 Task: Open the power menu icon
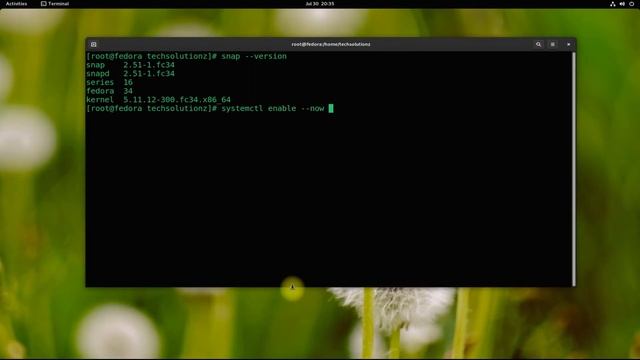pyautogui.click(x=631, y=4)
